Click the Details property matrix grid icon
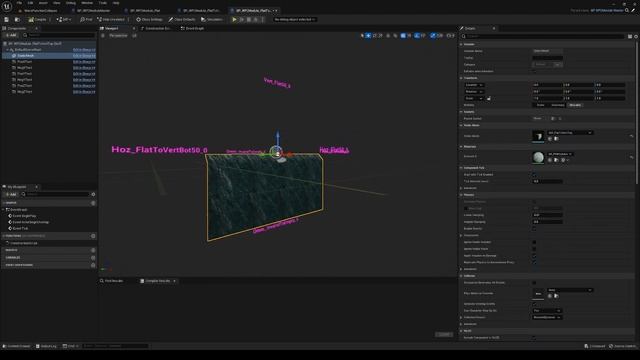The height and width of the screenshot is (360, 640). (x=629, y=36)
